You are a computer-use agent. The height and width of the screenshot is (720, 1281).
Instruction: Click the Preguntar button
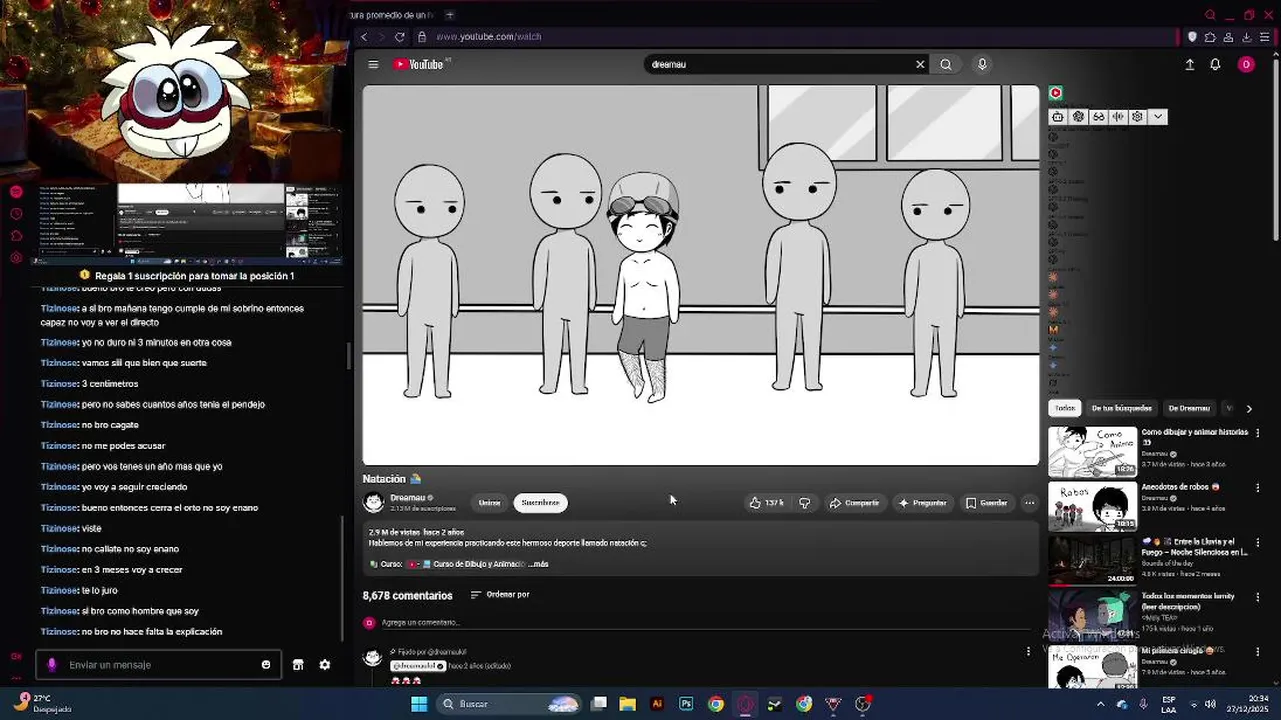pyautogui.click(x=922, y=503)
